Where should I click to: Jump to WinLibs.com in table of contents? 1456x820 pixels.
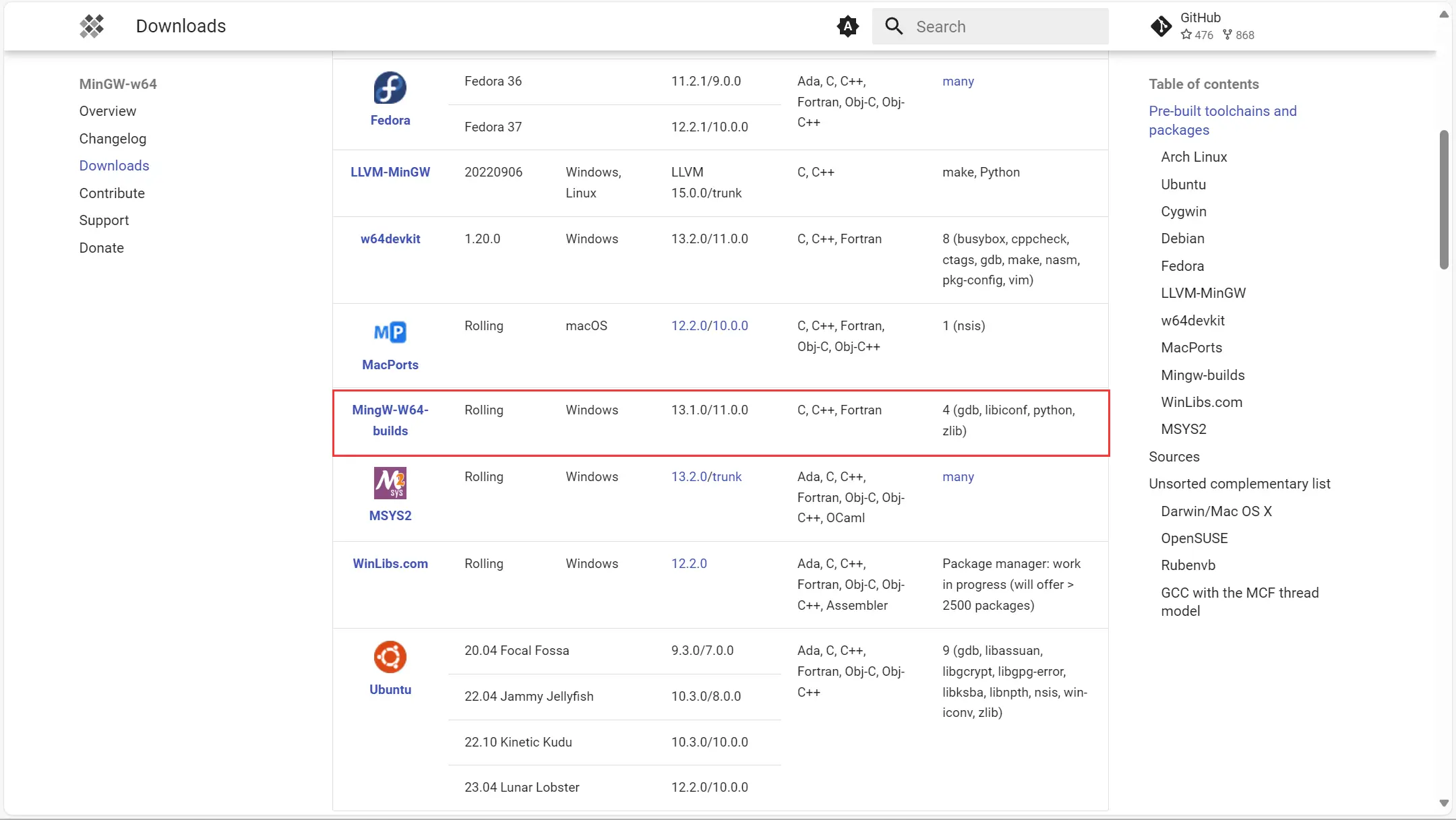(1201, 402)
